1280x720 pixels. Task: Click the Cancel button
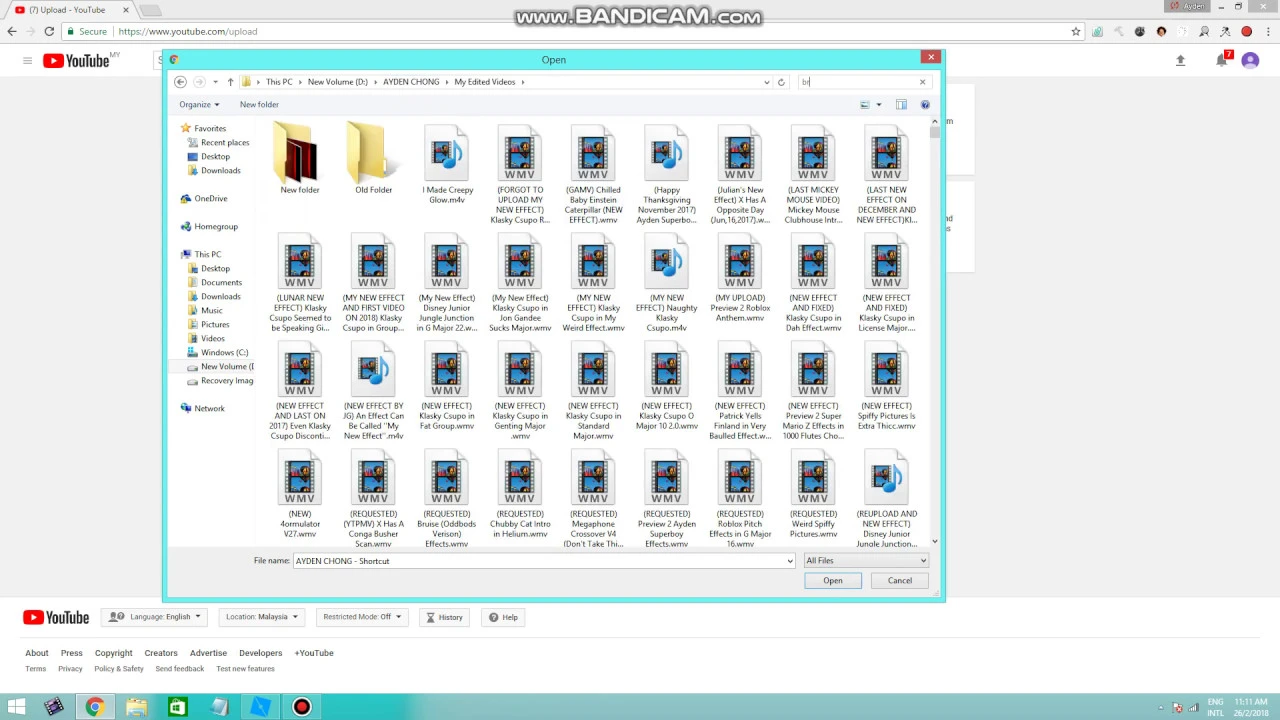click(x=900, y=580)
